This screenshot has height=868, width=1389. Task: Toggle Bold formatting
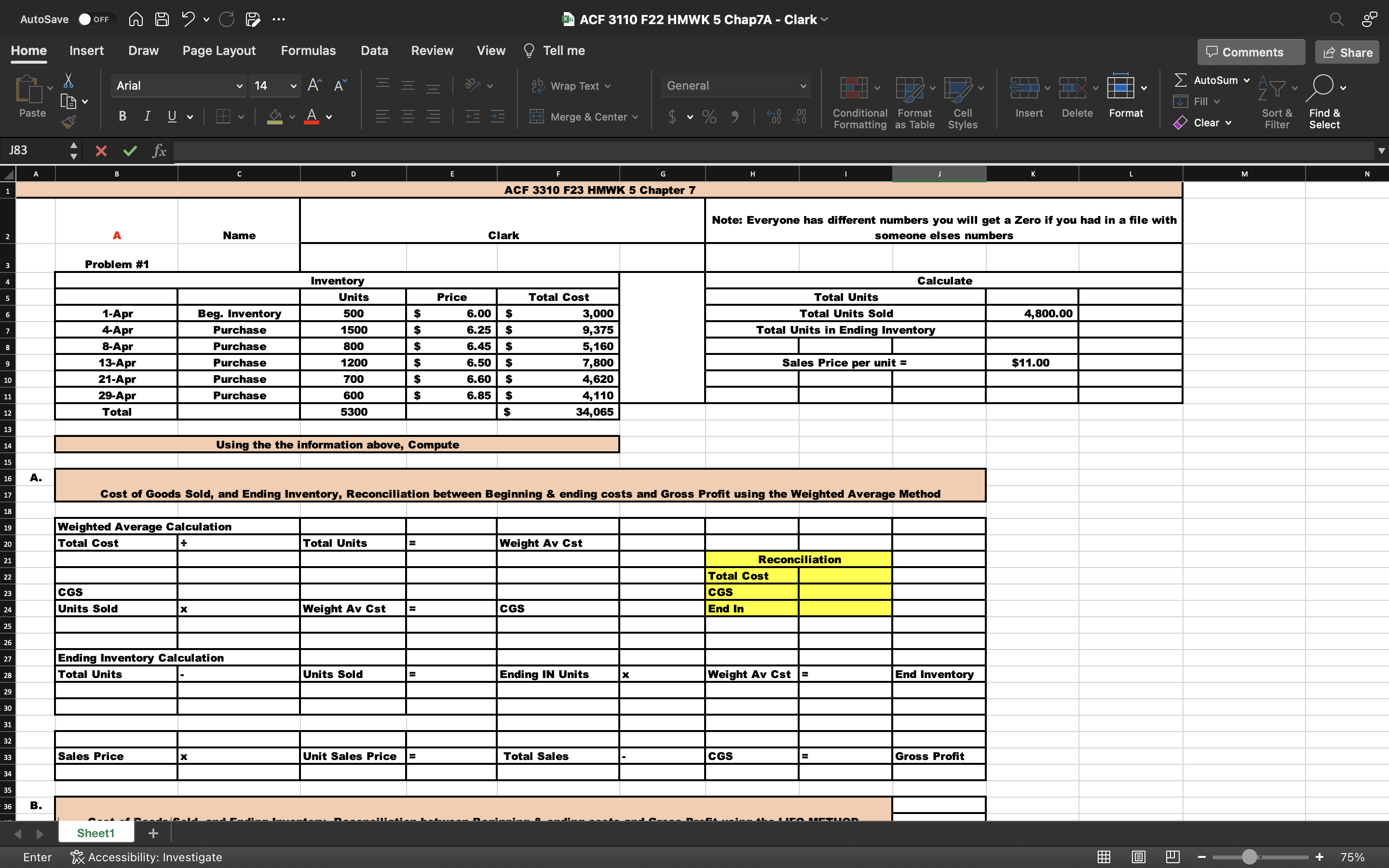(x=122, y=117)
